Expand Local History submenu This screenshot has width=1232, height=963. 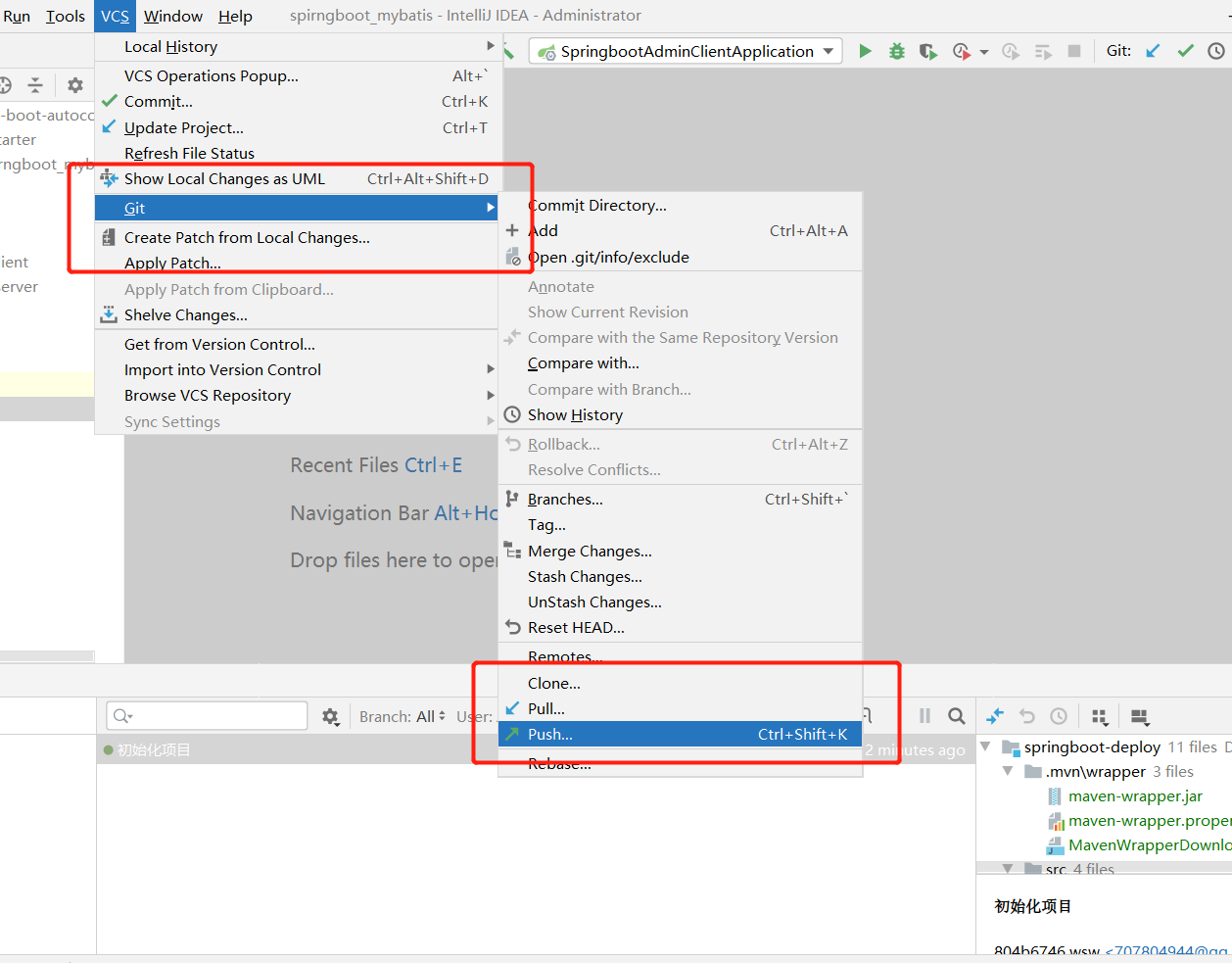(x=298, y=46)
